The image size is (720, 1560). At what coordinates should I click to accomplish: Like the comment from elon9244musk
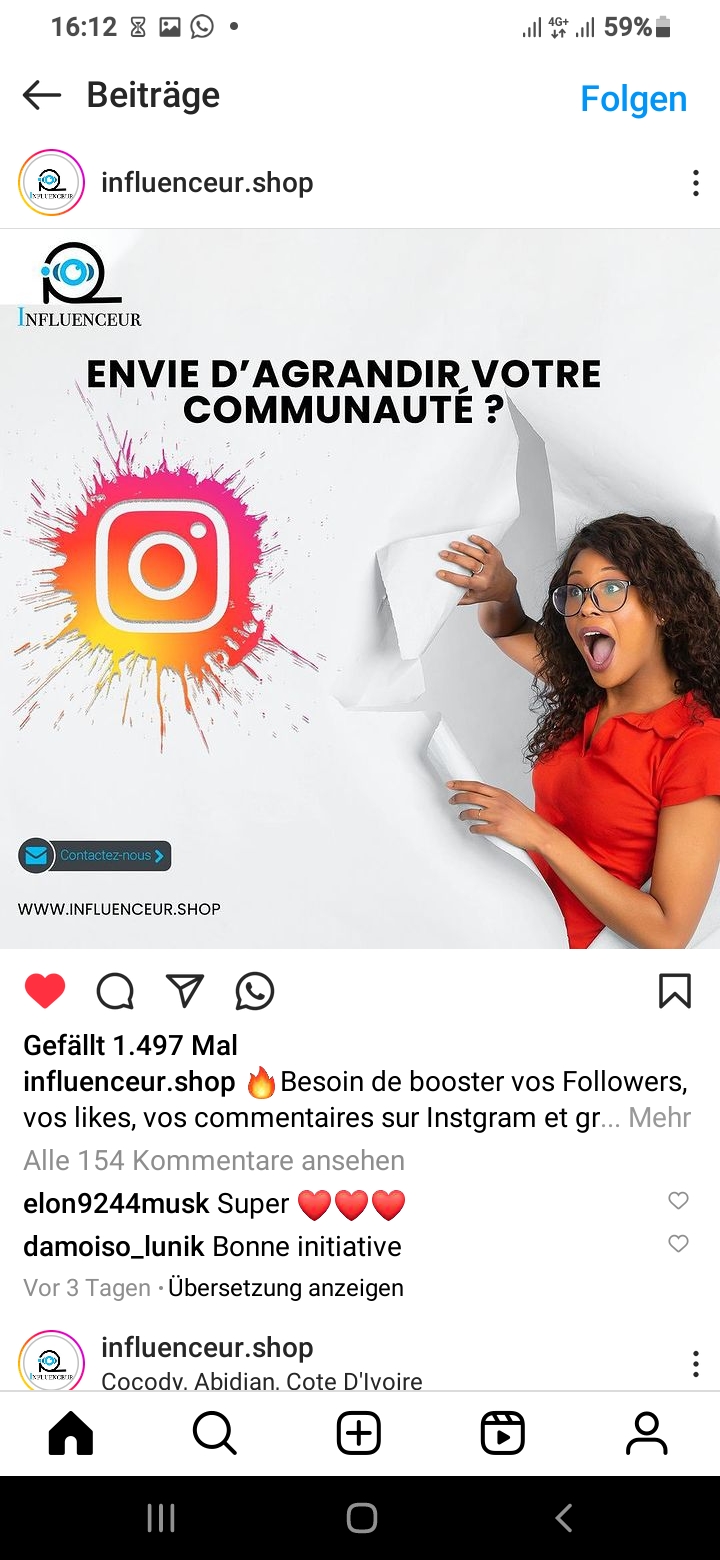[x=678, y=1201]
